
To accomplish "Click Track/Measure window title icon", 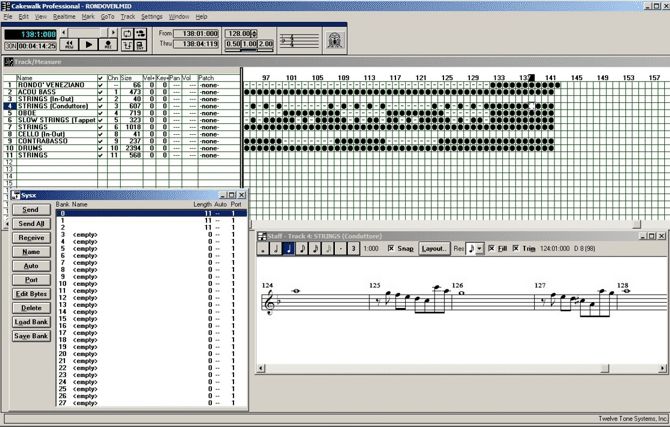I will tap(9, 62).
